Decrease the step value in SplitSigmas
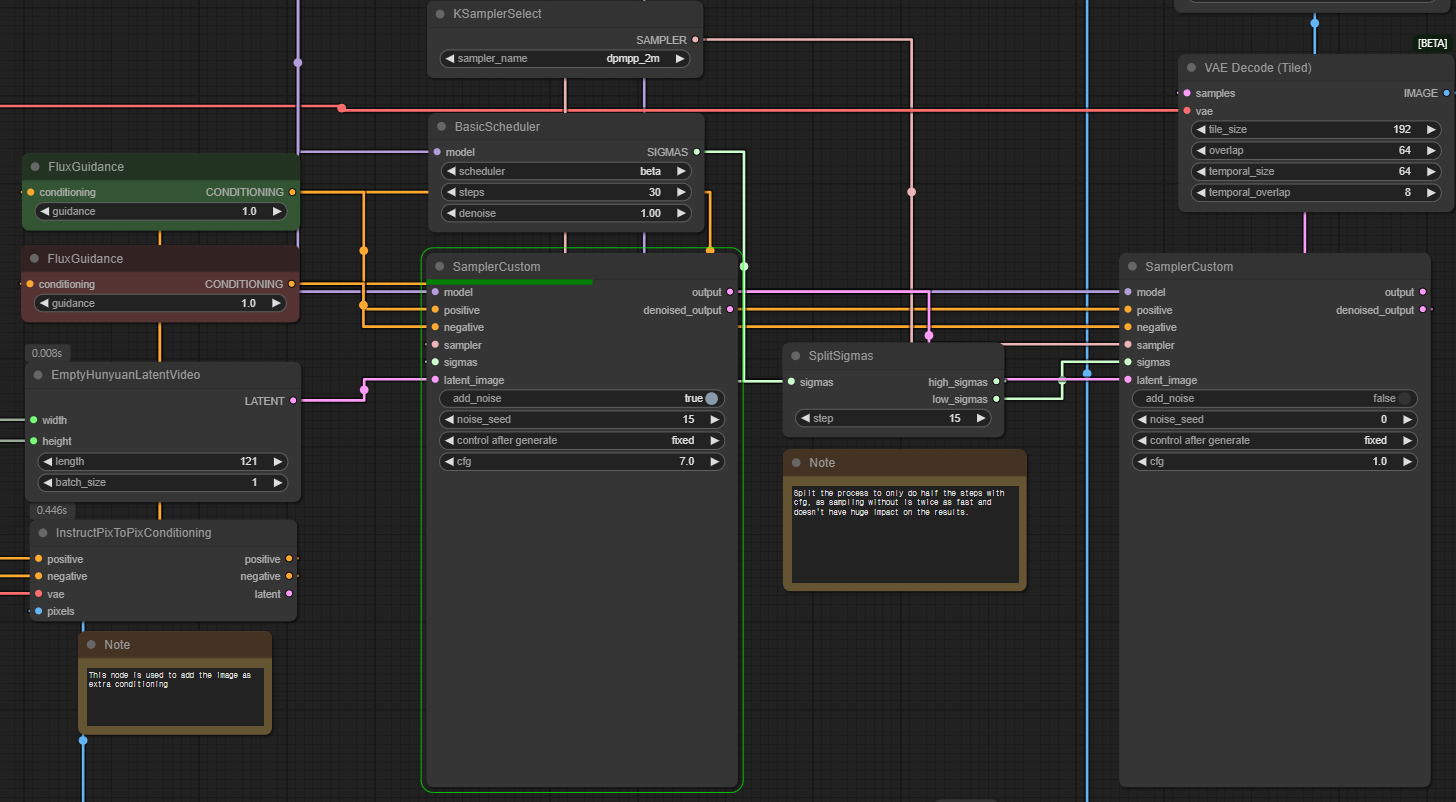1456x802 pixels. [x=804, y=419]
